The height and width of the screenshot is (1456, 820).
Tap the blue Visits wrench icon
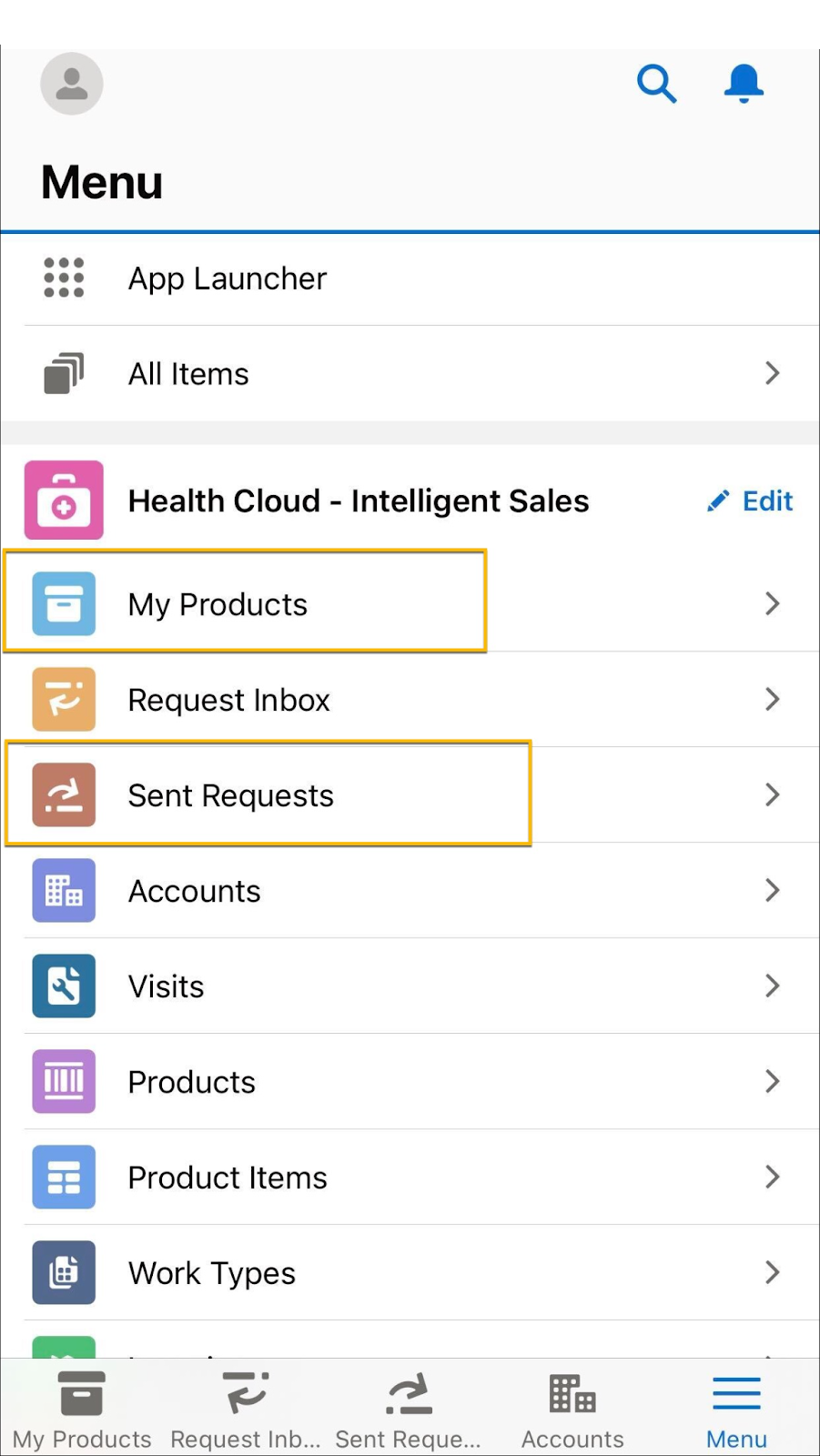pos(64,986)
